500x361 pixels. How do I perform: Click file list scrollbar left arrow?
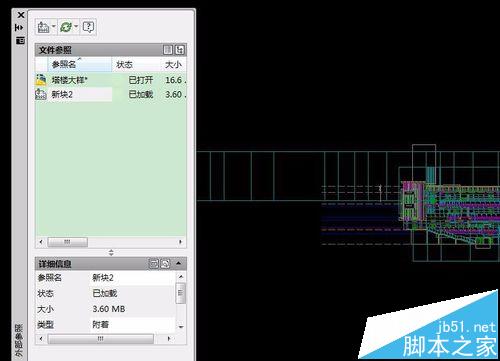[x=41, y=242]
